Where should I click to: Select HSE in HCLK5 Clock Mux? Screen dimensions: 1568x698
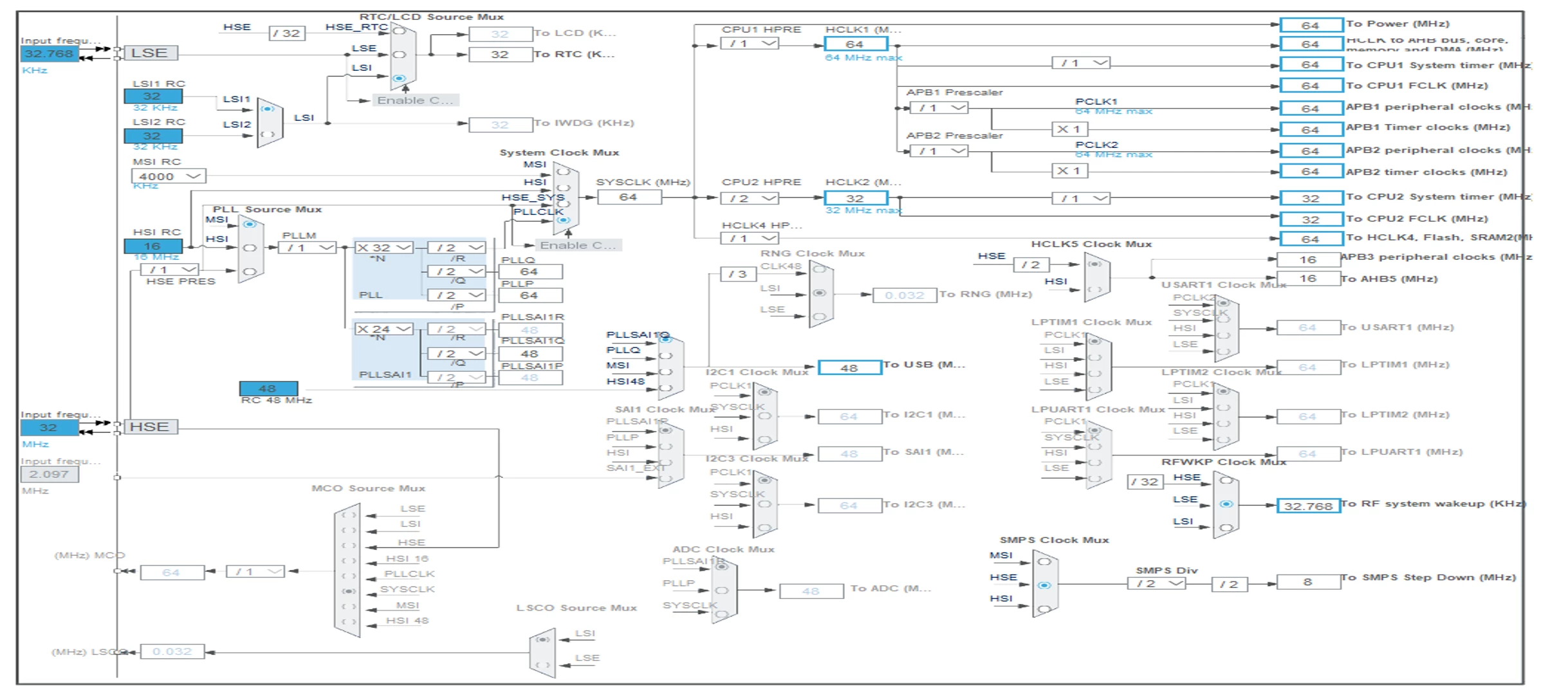pyautogui.click(x=1095, y=264)
